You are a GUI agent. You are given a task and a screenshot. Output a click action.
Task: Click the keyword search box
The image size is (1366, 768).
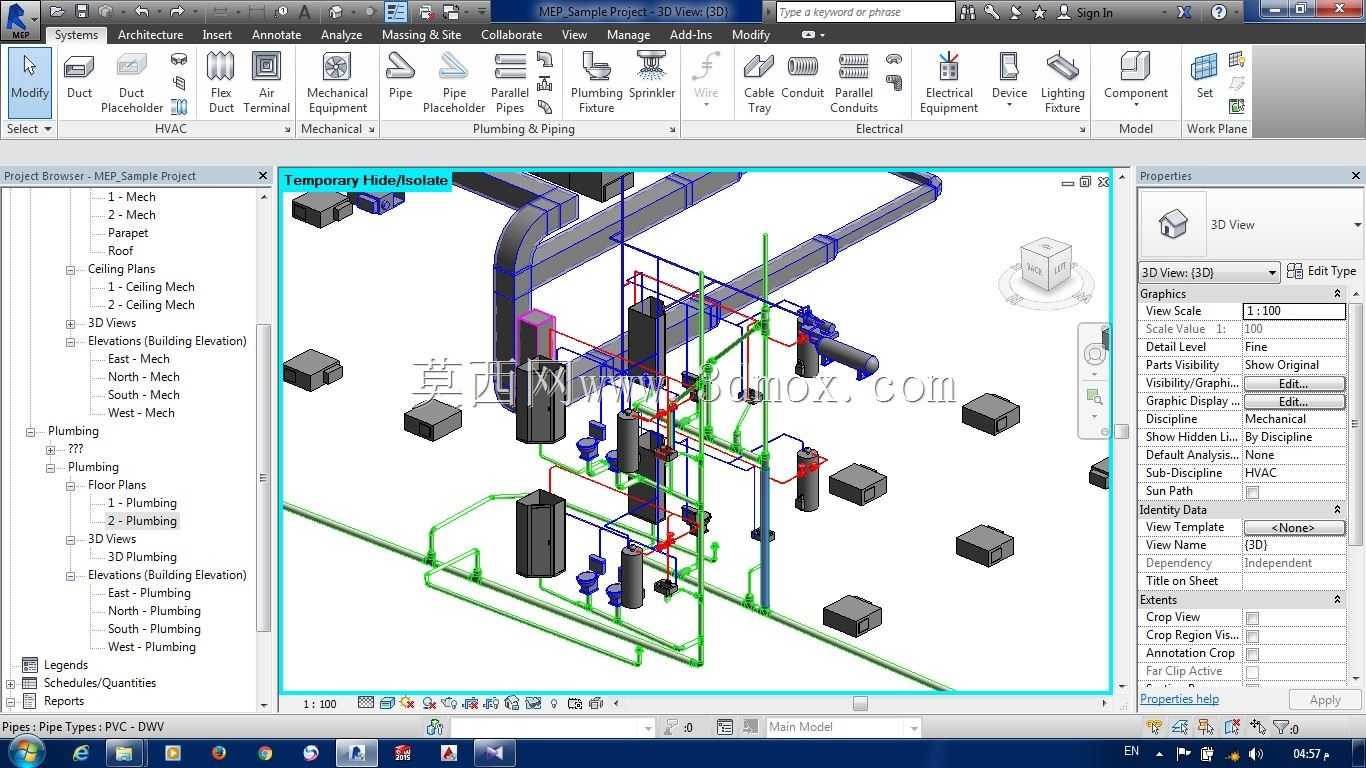coord(865,12)
